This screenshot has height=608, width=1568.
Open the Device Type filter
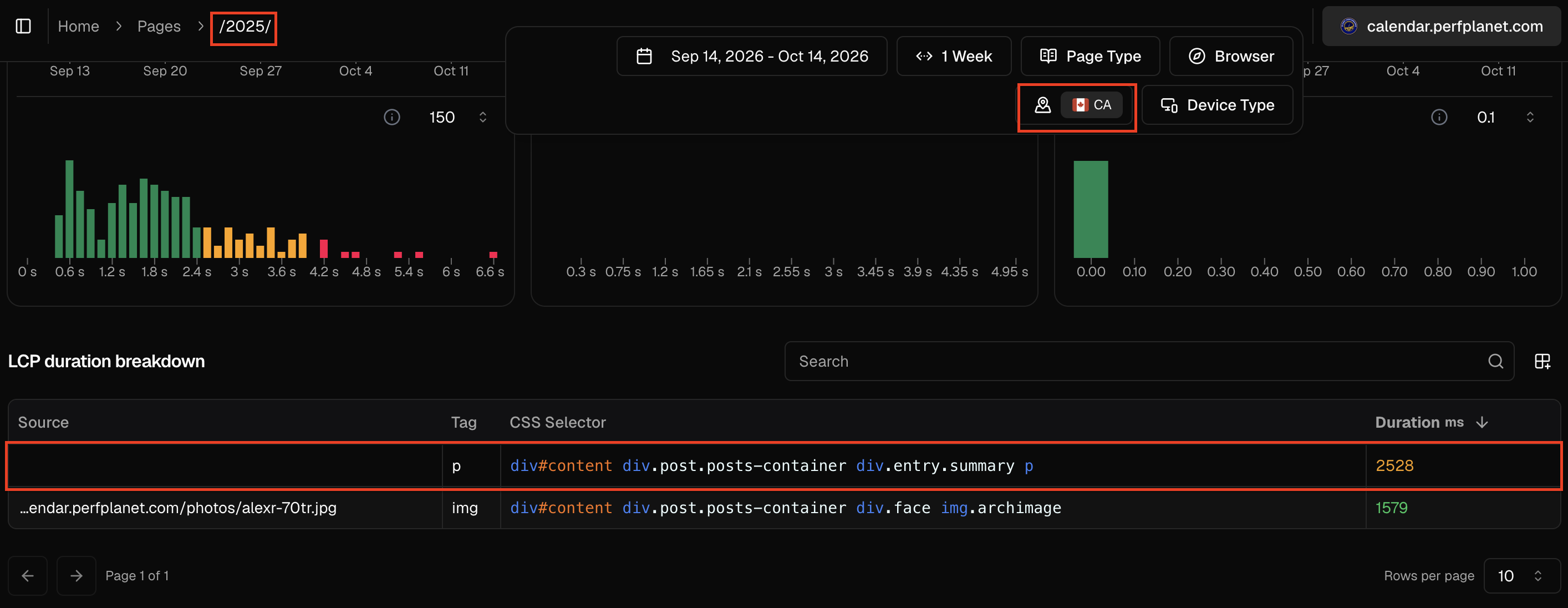click(x=1217, y=105)
